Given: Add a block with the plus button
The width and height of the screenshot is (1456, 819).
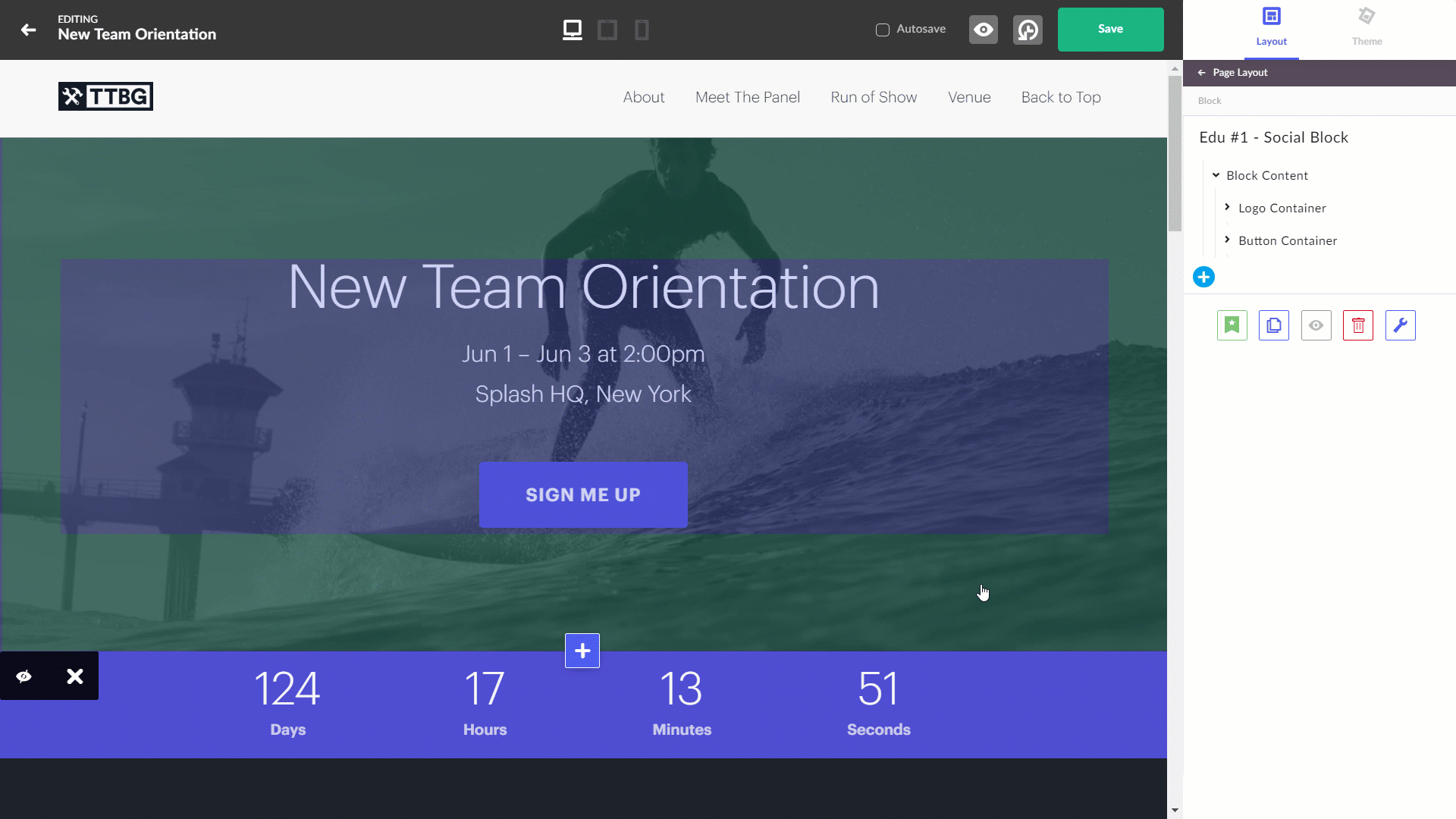Looking at the screenshot, I should [x=582, y=651].
